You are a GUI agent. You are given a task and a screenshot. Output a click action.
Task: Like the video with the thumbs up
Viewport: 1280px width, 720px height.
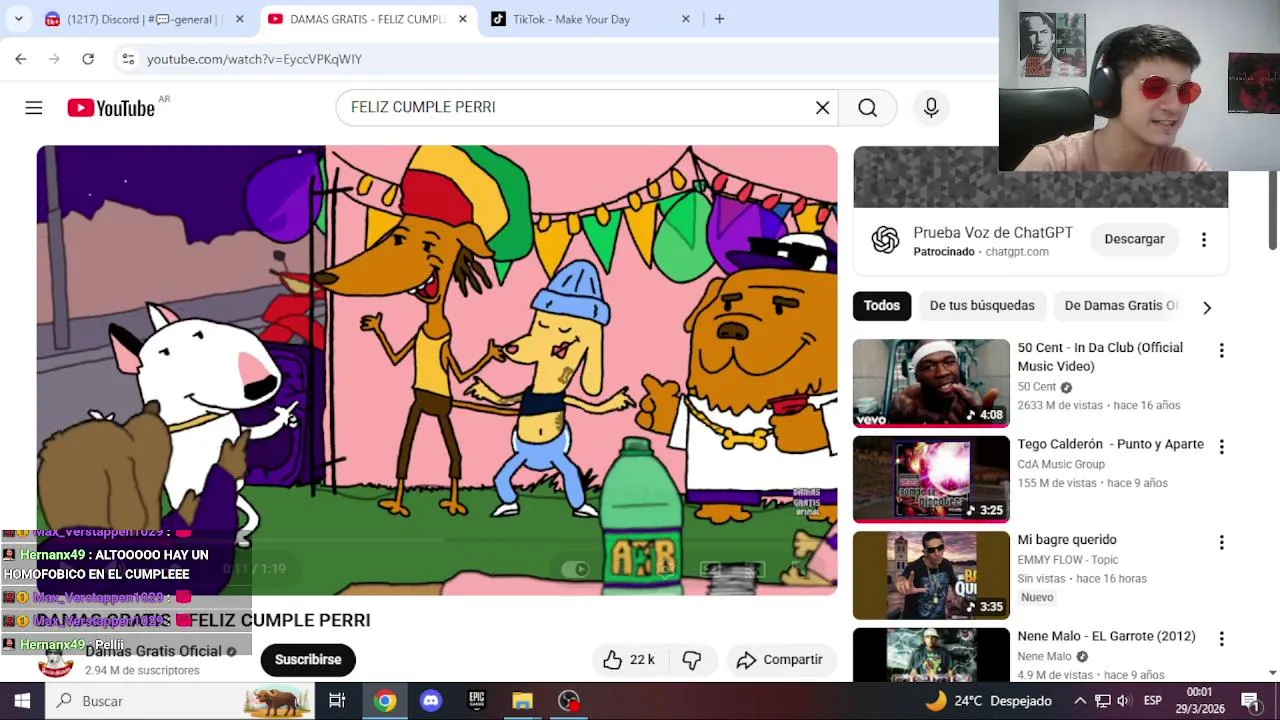(628, 660)
